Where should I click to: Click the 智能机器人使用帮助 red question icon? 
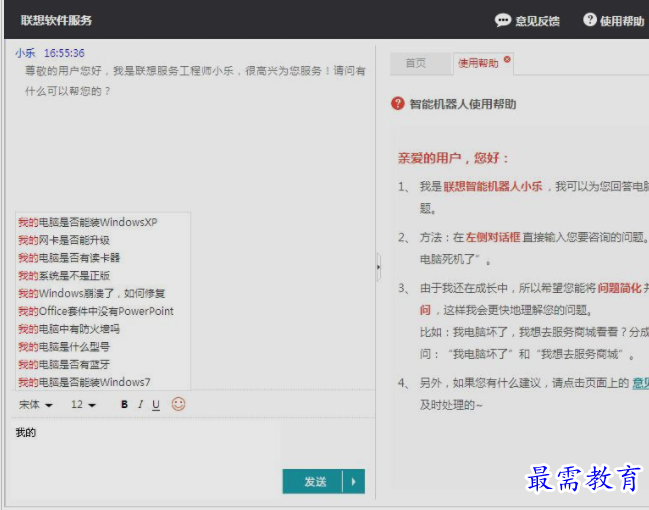click(x=397, y=103)
